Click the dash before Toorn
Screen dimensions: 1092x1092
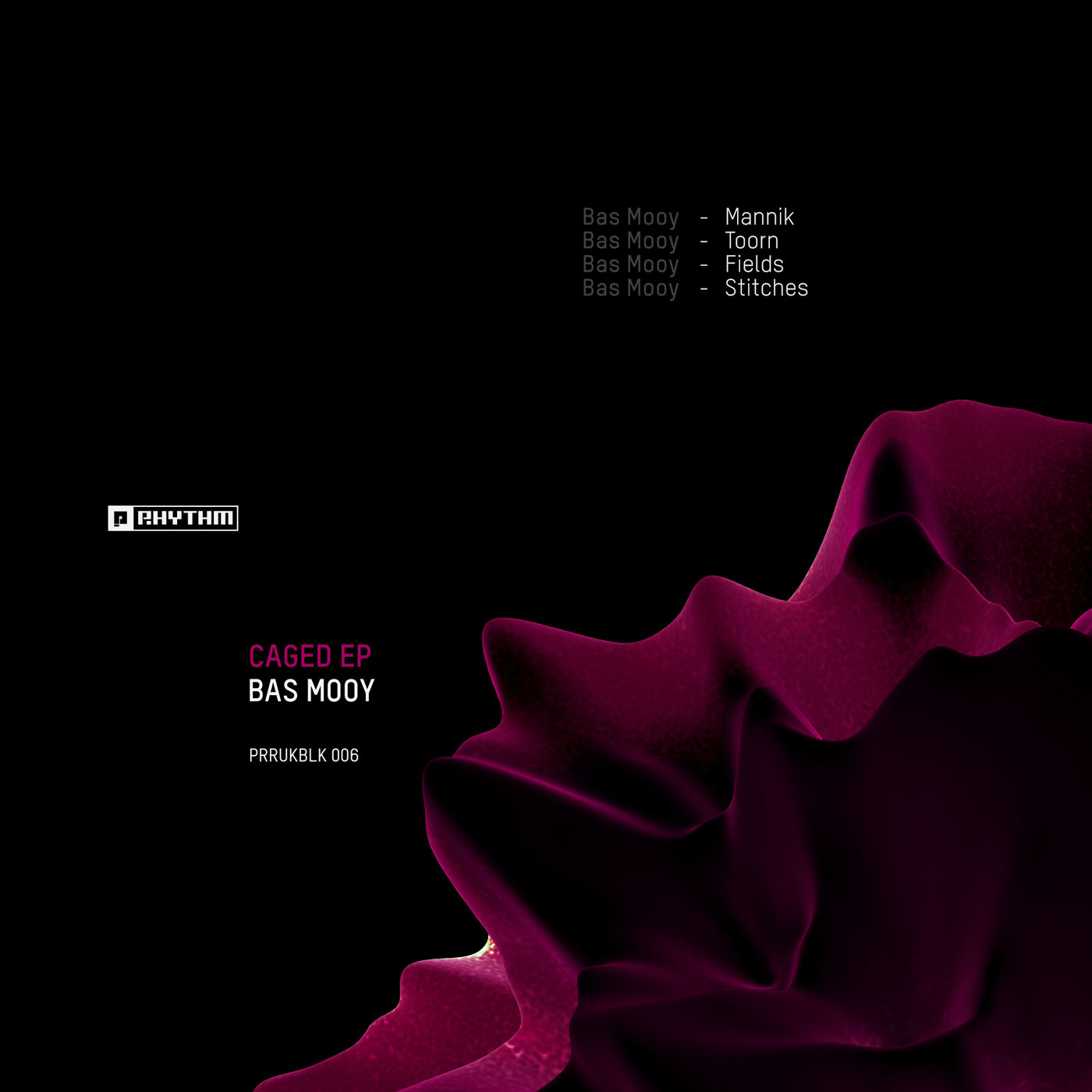[704, 243]
